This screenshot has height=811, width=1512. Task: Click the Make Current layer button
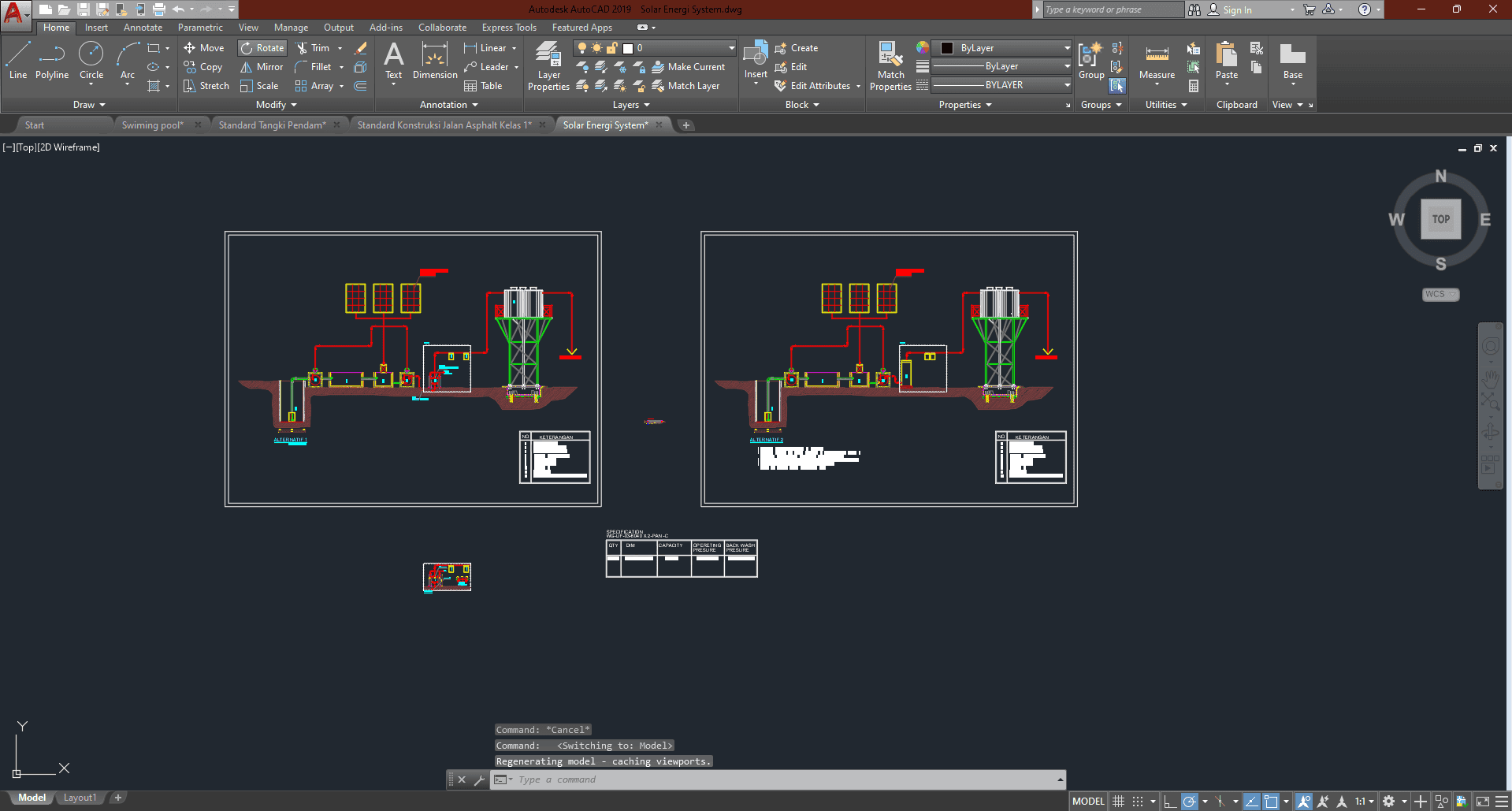click(x=688, y=67)
